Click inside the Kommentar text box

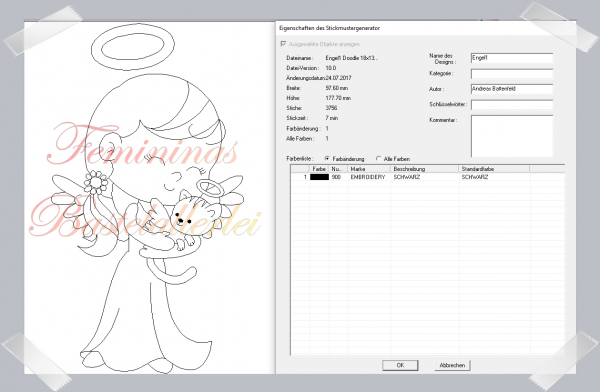pos(512,136)
